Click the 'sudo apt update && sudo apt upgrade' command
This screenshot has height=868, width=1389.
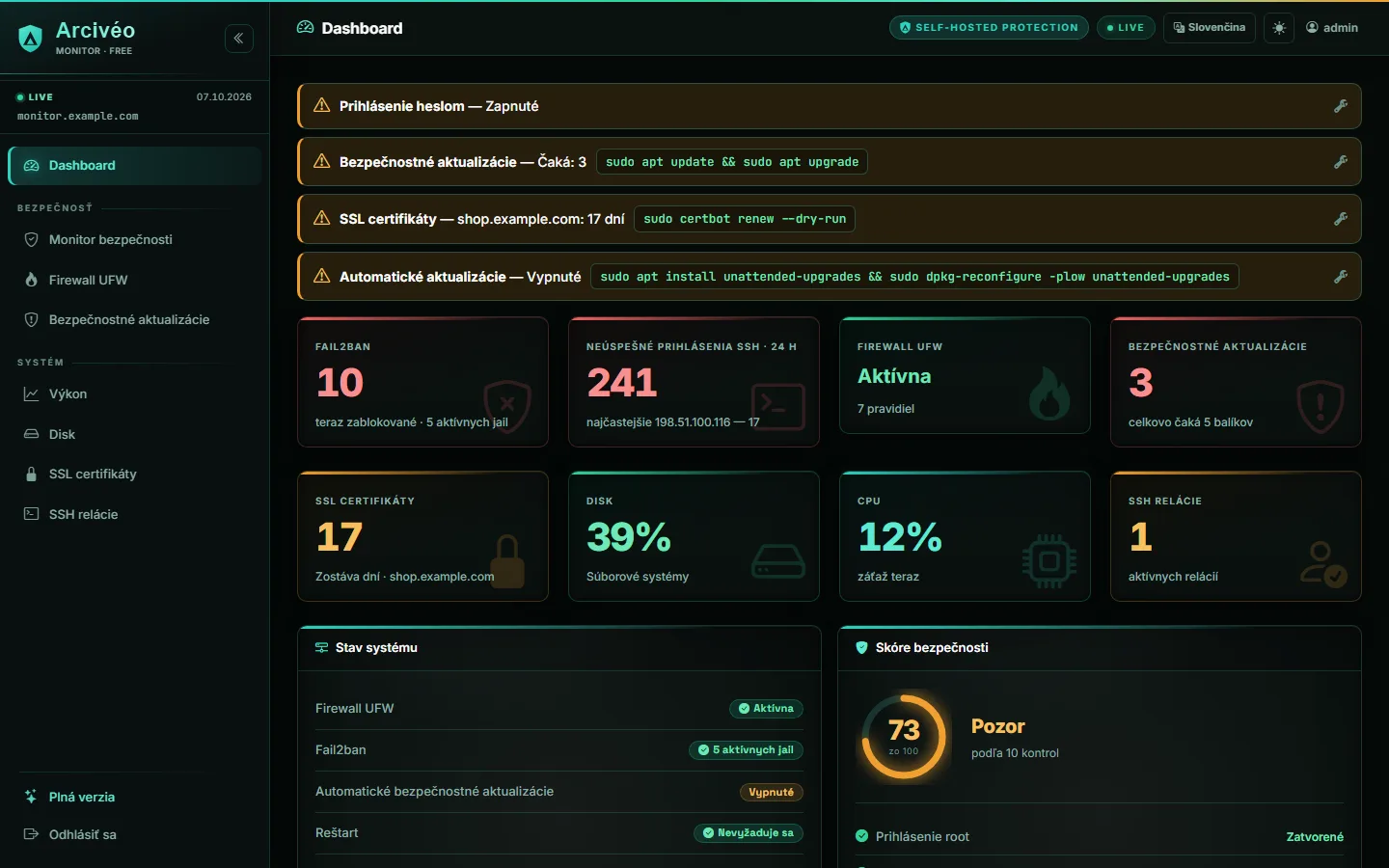coord(732,162)
